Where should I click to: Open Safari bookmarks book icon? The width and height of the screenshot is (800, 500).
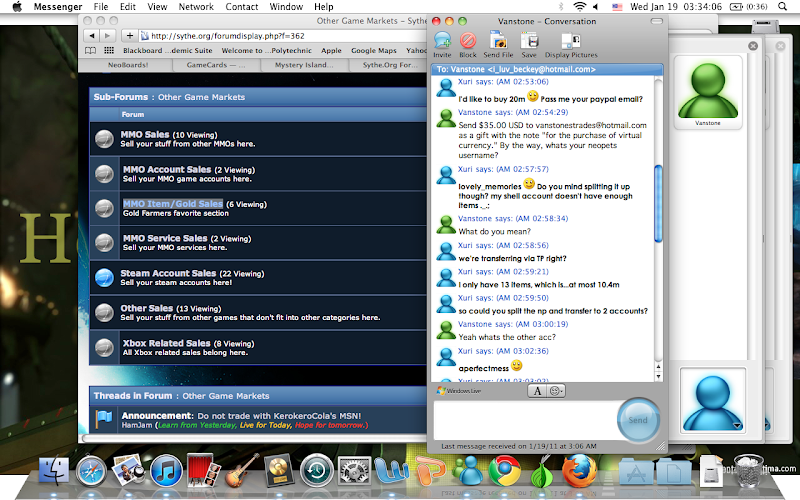pos(90,51)
